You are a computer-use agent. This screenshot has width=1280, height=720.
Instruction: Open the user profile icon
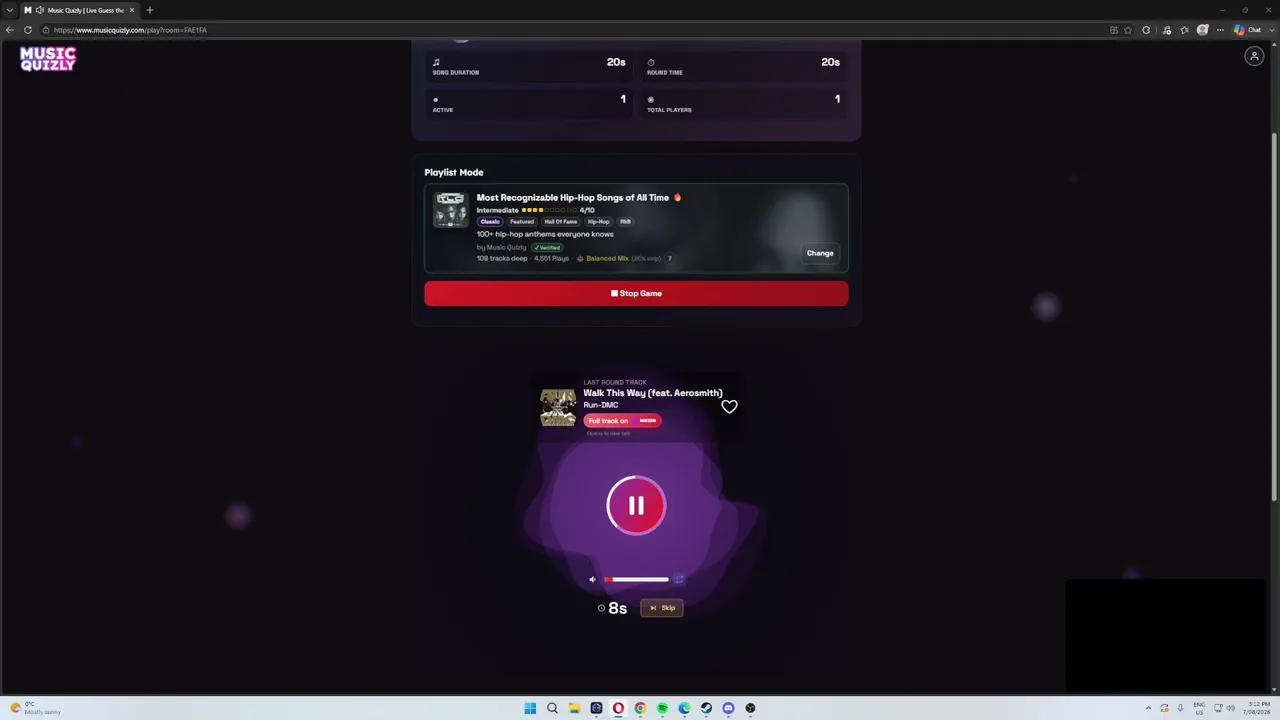point(1254,57)
